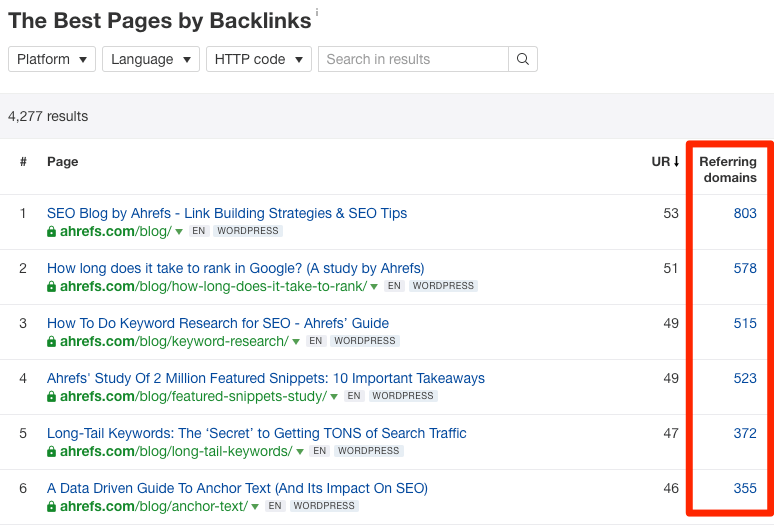Open Data Driven Guide To Anchor Text link
The width and height of the screenshot is (774, 526).
[x=237, y=488]
